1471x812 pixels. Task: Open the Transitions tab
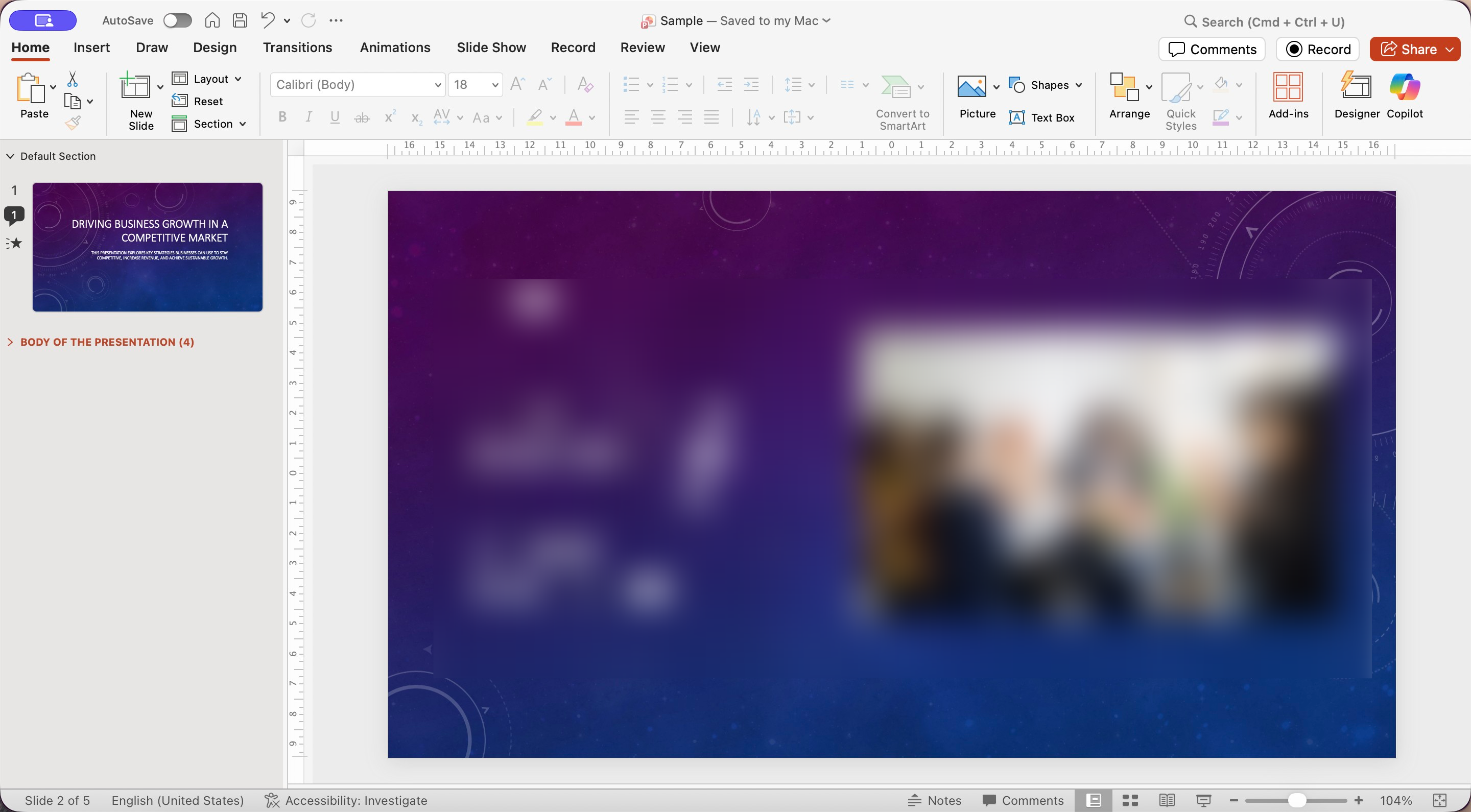point(297,47)
